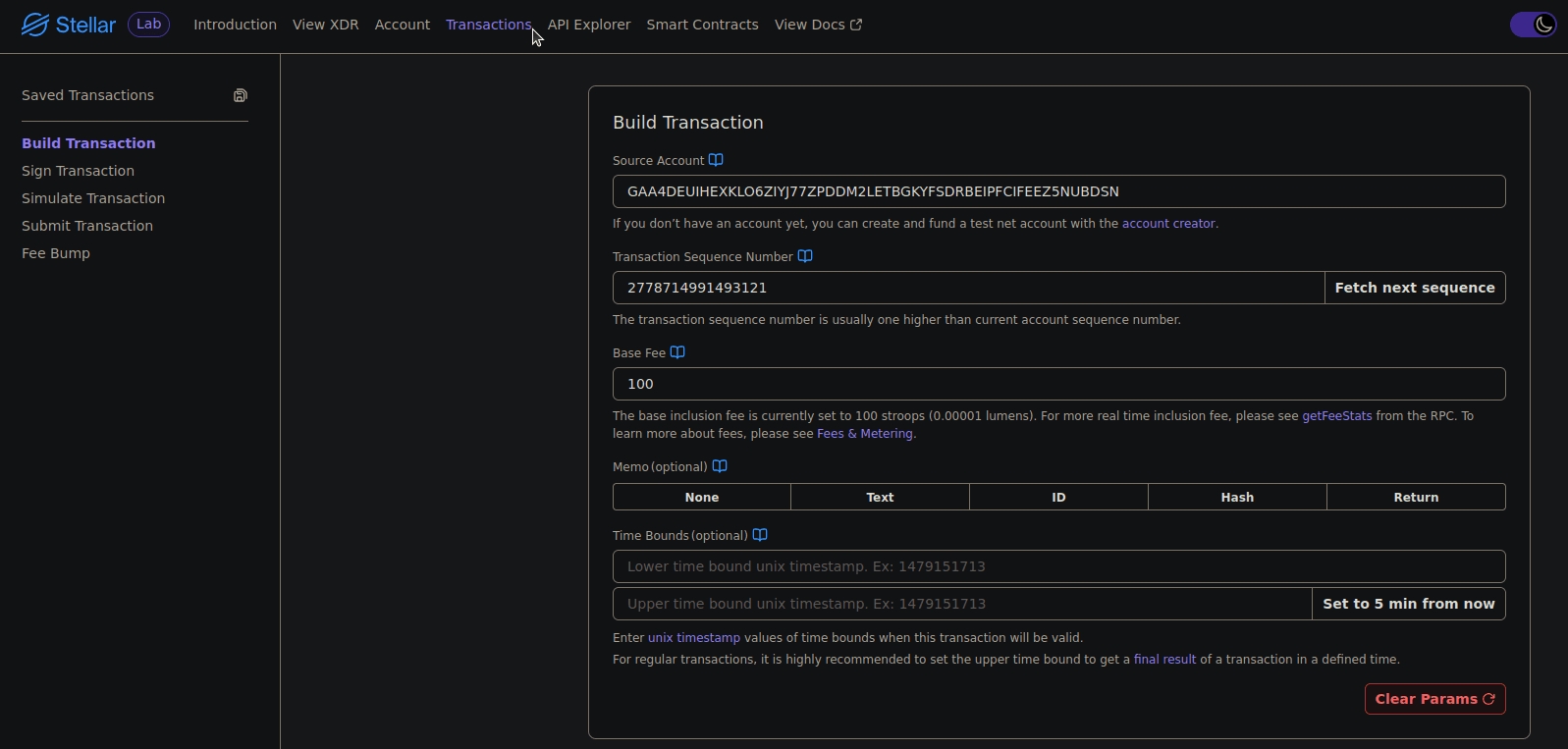This screenshot has width=1568, height=749.
Task: Open Time Bounds documentation icon
Action: pos(760,535)
